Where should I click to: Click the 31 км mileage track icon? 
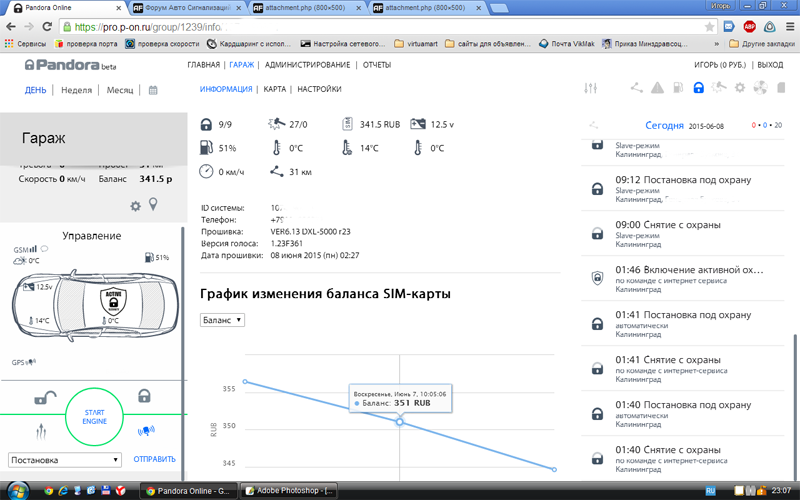pos(277,172)
